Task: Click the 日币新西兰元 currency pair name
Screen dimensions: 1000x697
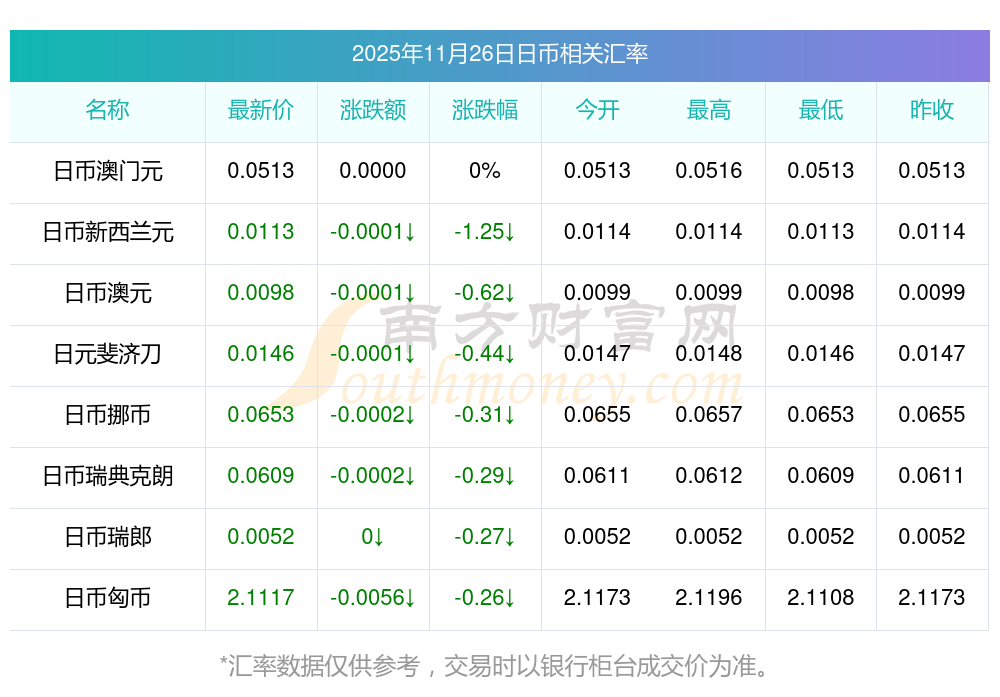Action: (x=107, y=233)
